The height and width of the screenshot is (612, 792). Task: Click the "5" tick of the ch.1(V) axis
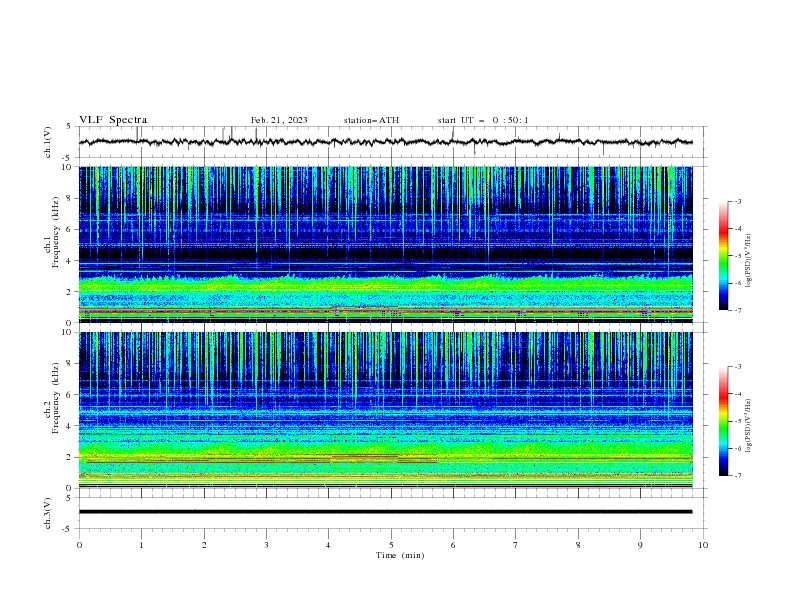point(70,126)
